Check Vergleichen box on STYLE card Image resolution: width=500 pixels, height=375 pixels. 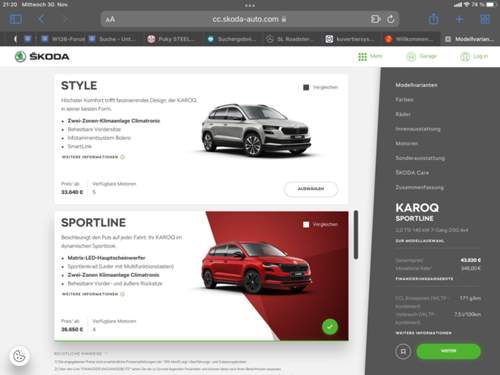[x=306, y=87]
